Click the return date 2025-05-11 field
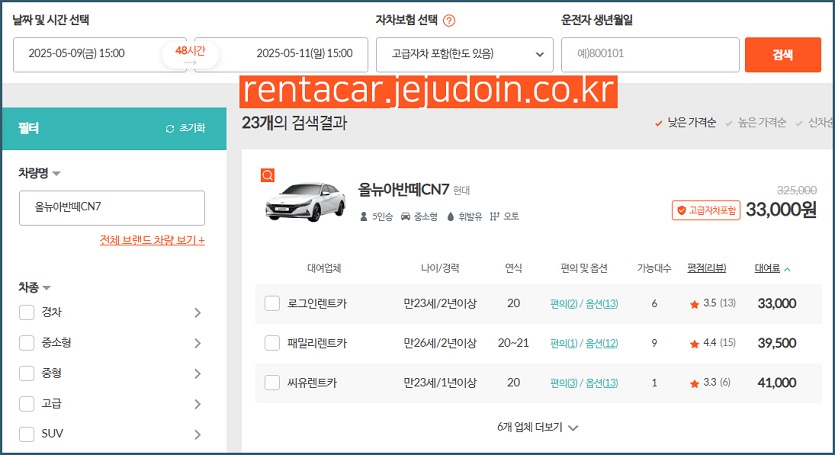This screenshot has width=835, height=455. pos(281,54)
